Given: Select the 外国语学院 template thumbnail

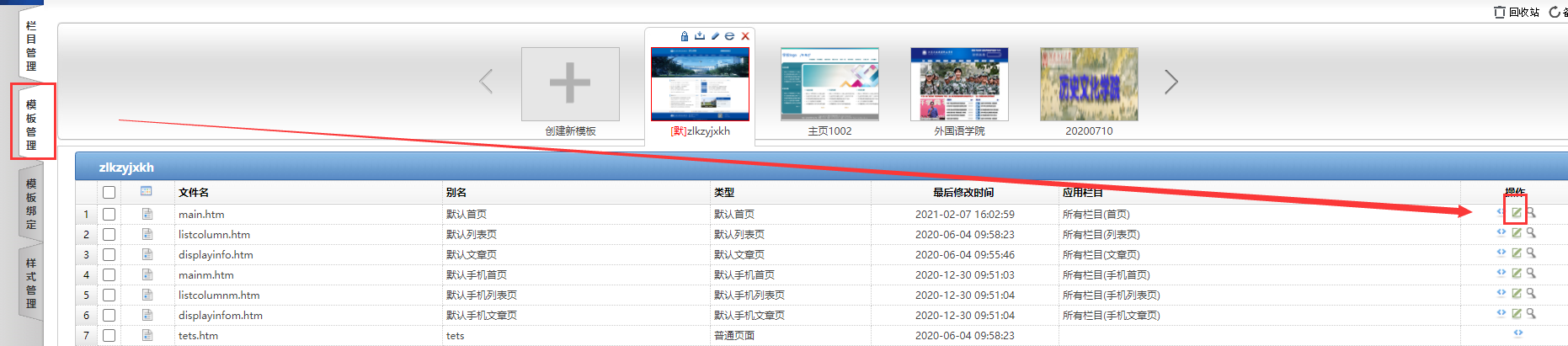Looking at the screenshot, I should pyautogui.click(x=959, y=84).
